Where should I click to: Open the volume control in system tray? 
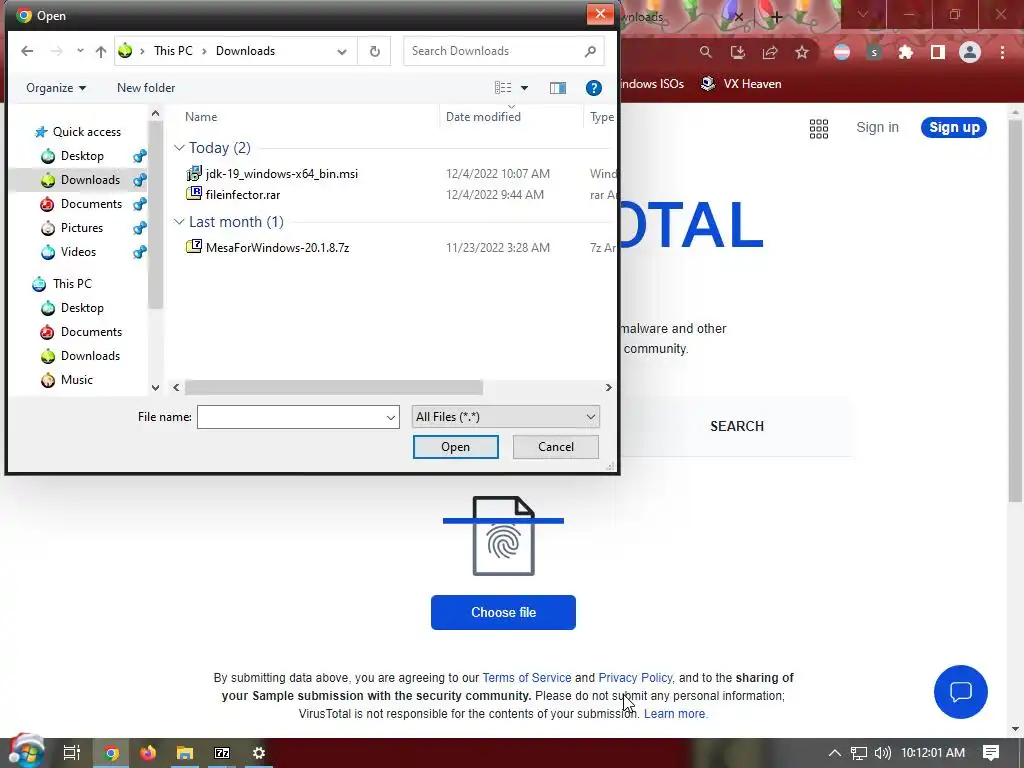coord(882,753)
